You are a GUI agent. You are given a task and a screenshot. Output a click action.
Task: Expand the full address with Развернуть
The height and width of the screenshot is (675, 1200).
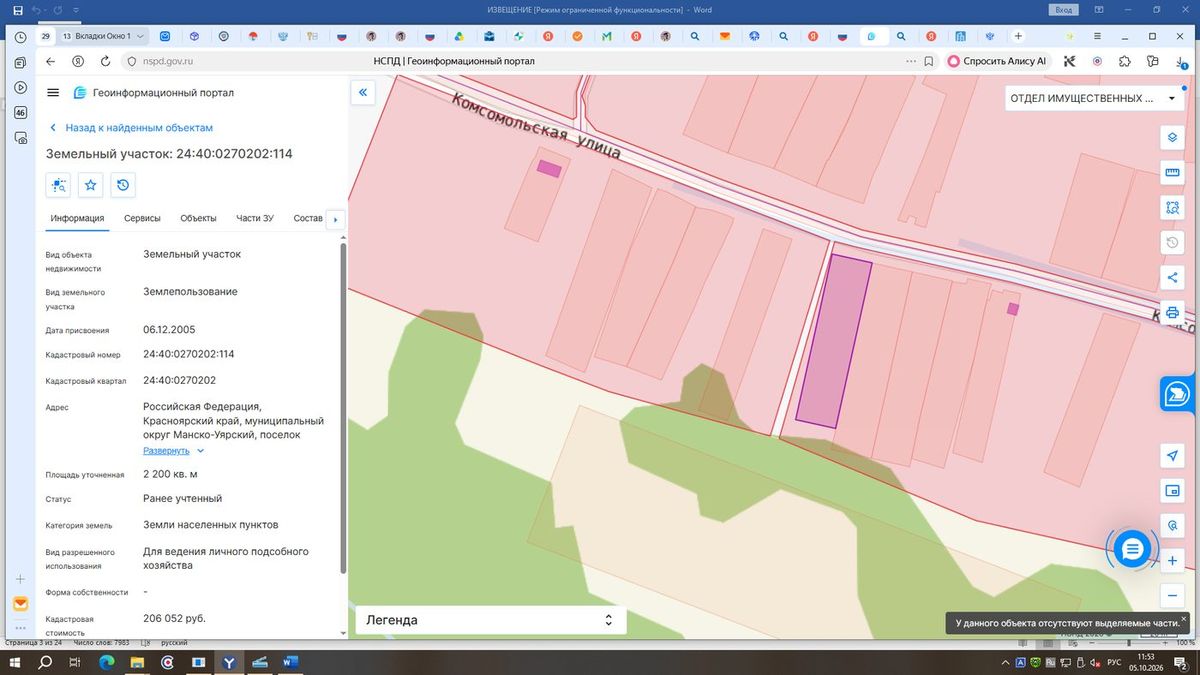pos(173,451)
